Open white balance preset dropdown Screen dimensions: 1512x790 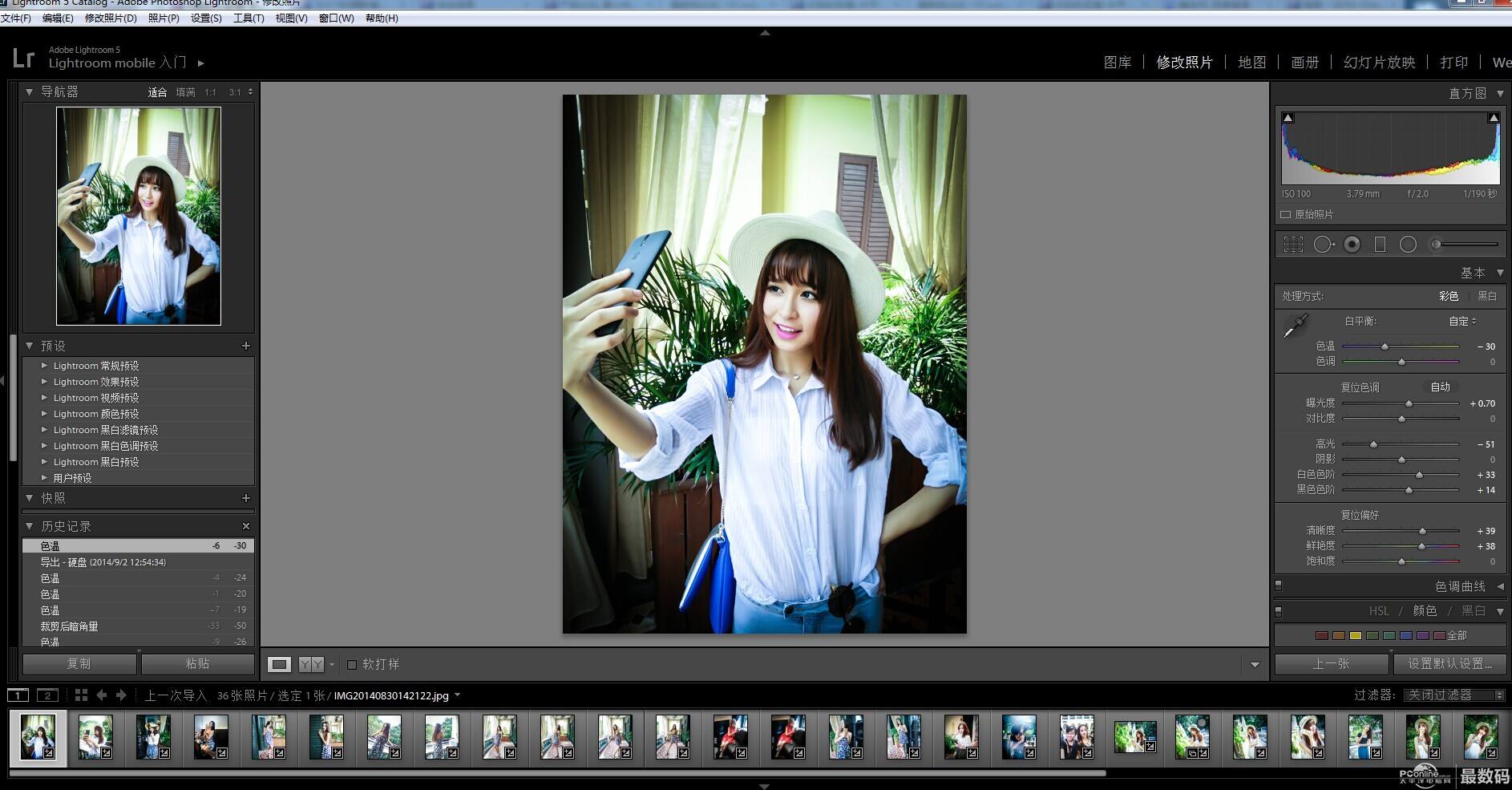point(1462,321)
